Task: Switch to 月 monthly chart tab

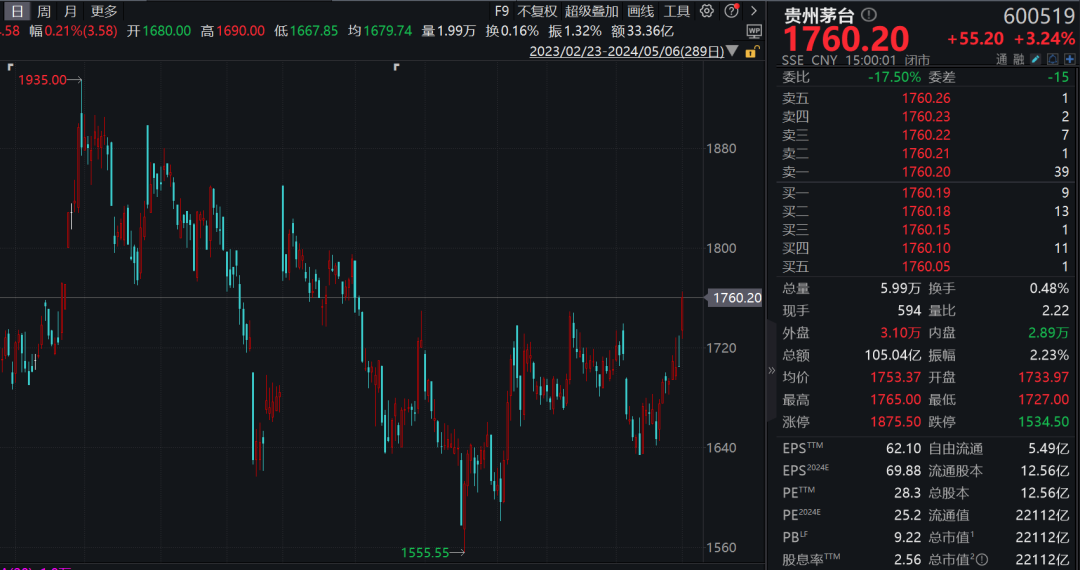Action: (x=70, y=11)
